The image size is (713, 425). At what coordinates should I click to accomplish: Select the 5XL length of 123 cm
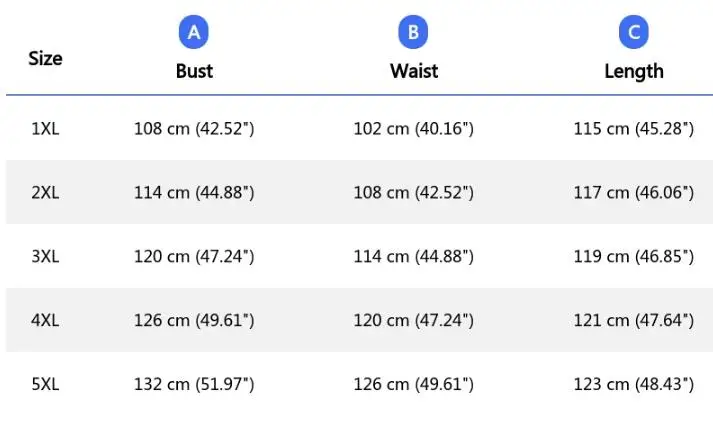click(633, 385)
